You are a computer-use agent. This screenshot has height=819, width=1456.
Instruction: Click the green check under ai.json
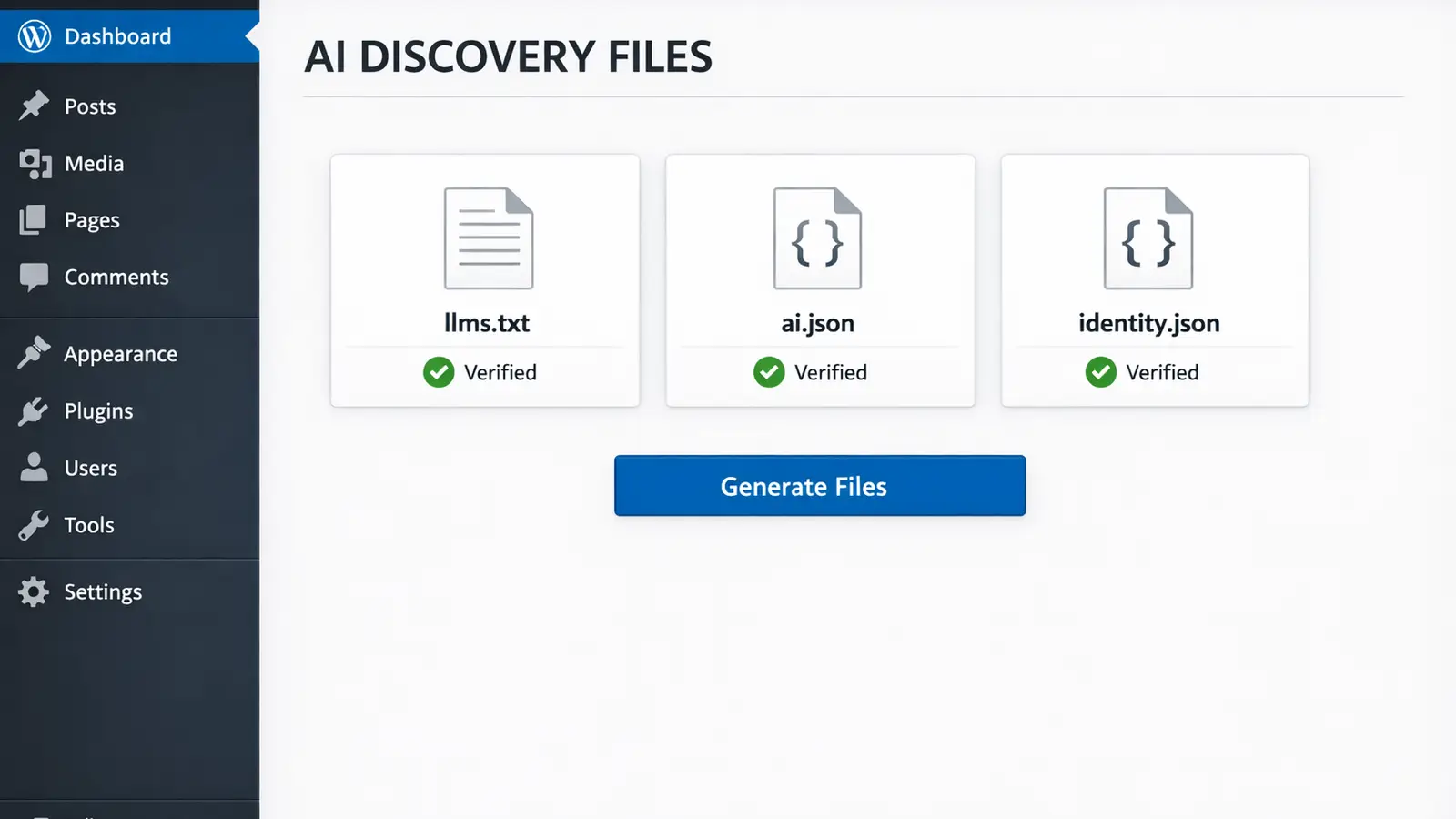[769, 372]
